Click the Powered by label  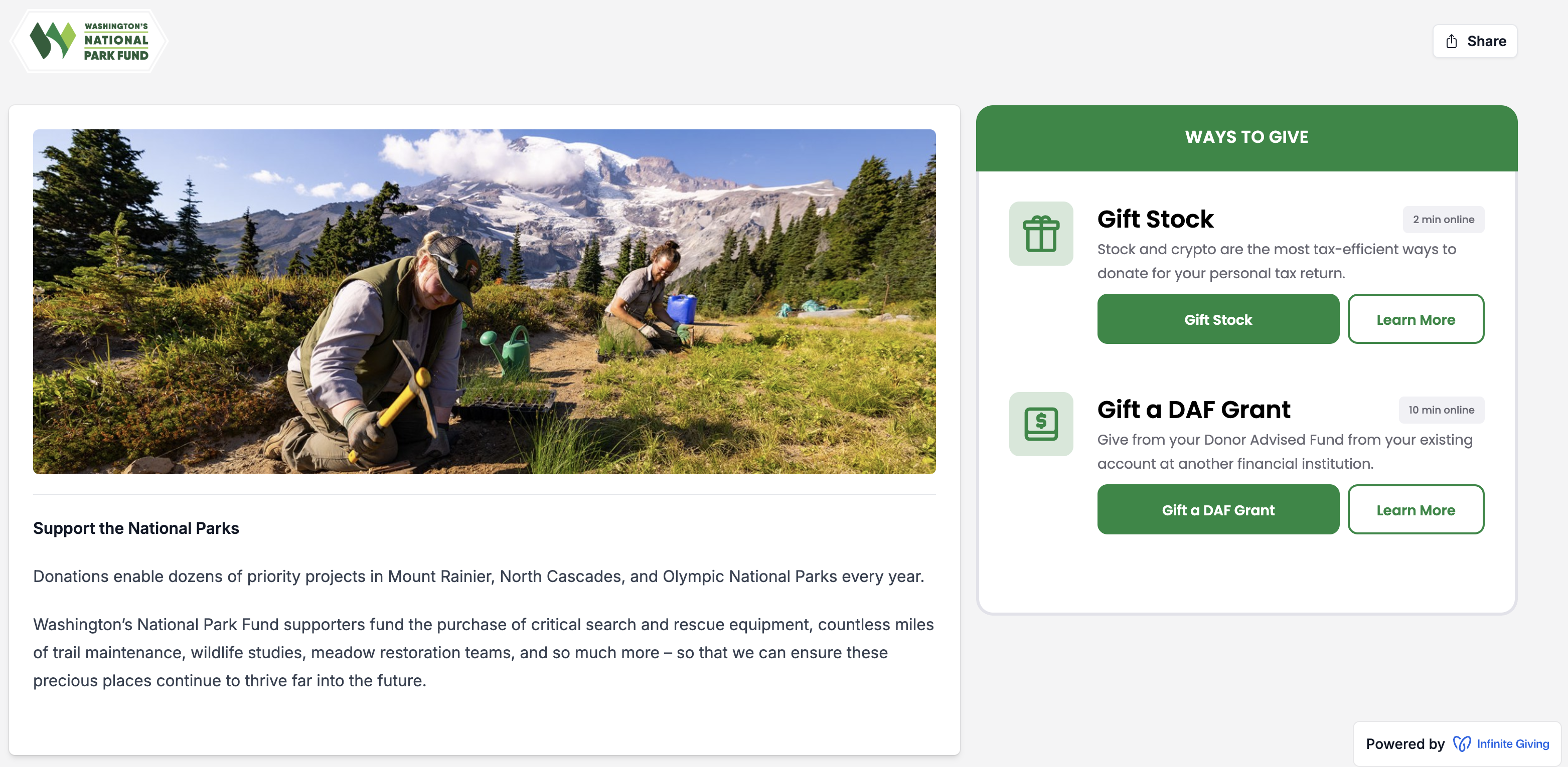pos(1405,743)
